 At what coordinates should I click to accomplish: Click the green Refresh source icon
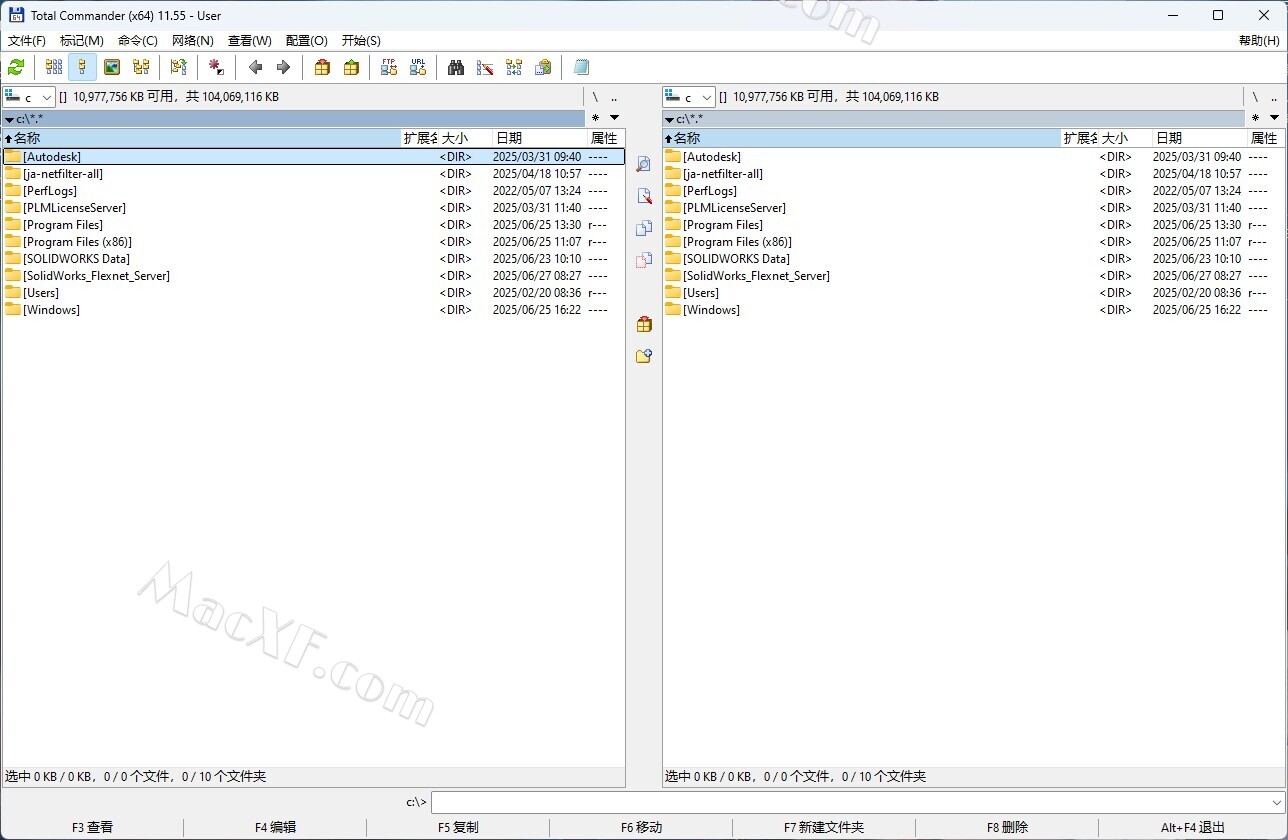point(16,67)
